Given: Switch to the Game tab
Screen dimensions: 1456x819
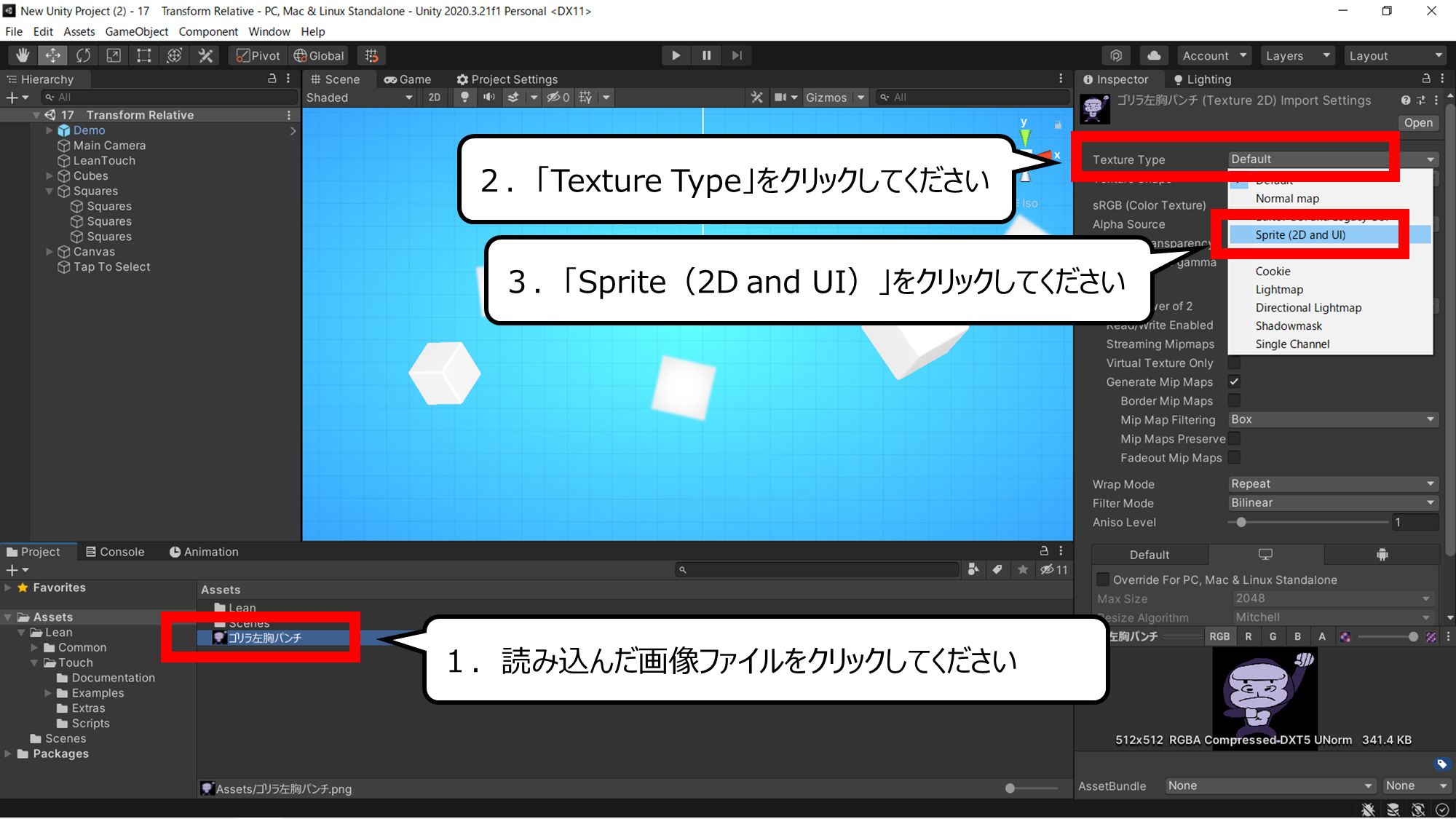Looking at the screenshot, I should (408, 79).
